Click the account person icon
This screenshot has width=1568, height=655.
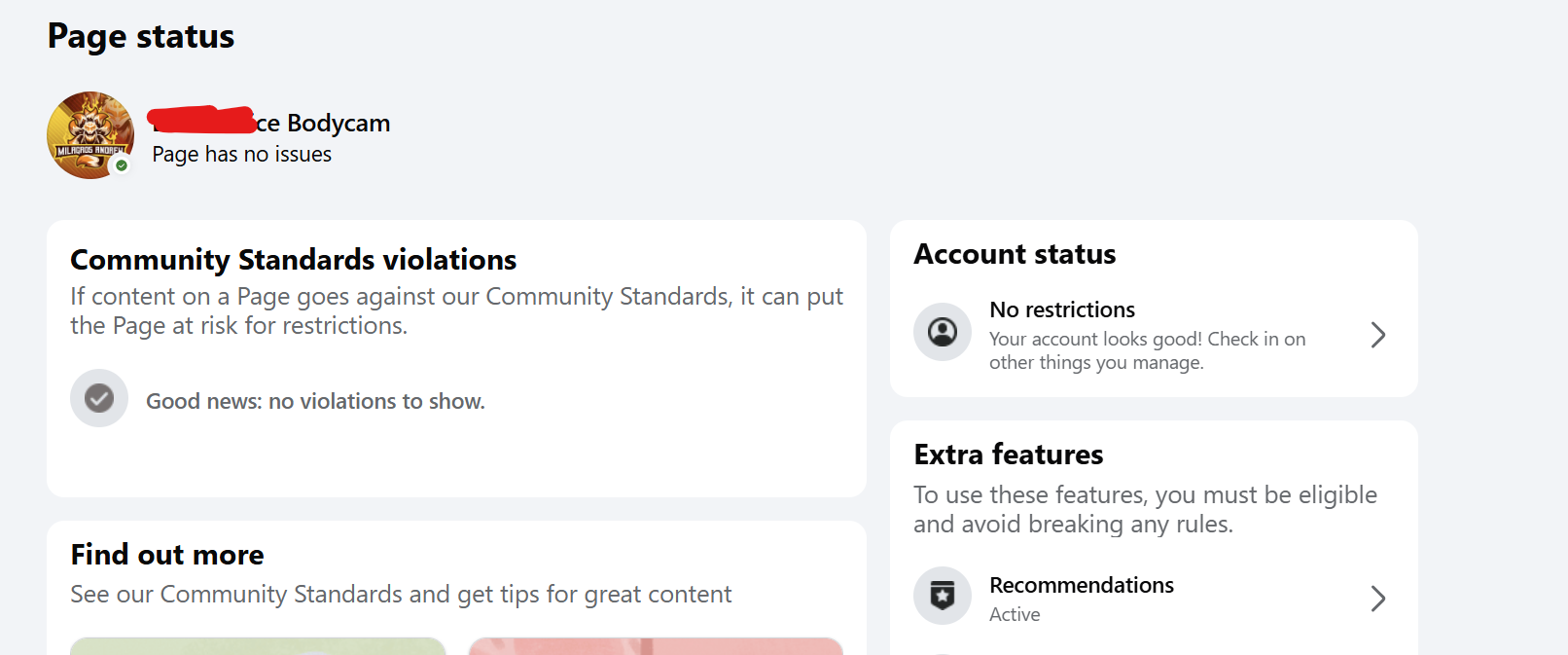(x=942, y=332)
